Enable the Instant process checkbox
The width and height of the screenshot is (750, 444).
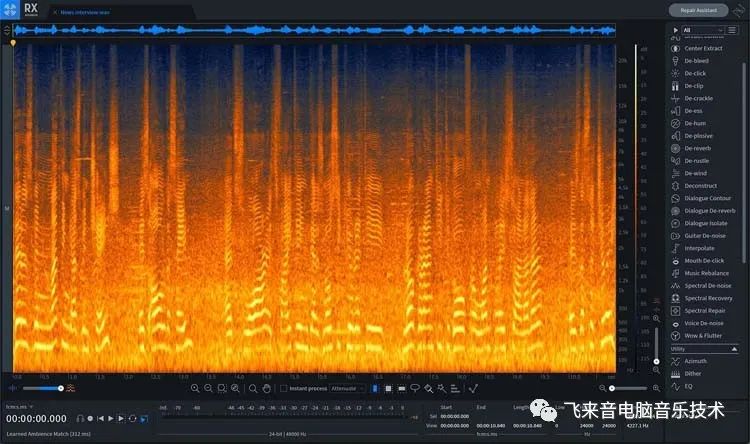point(284,388)
